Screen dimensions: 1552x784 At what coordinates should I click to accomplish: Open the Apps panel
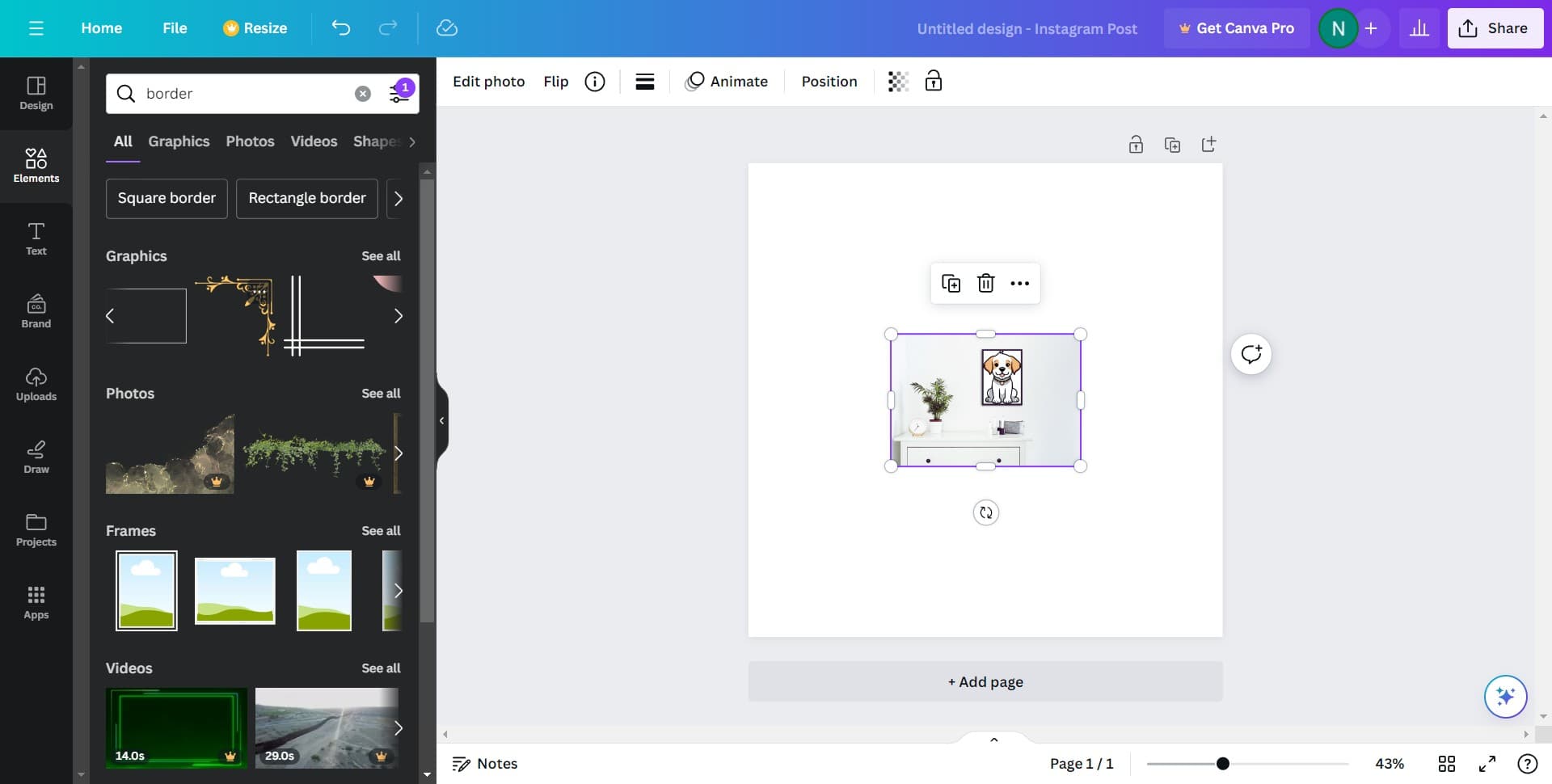point(36,602)
